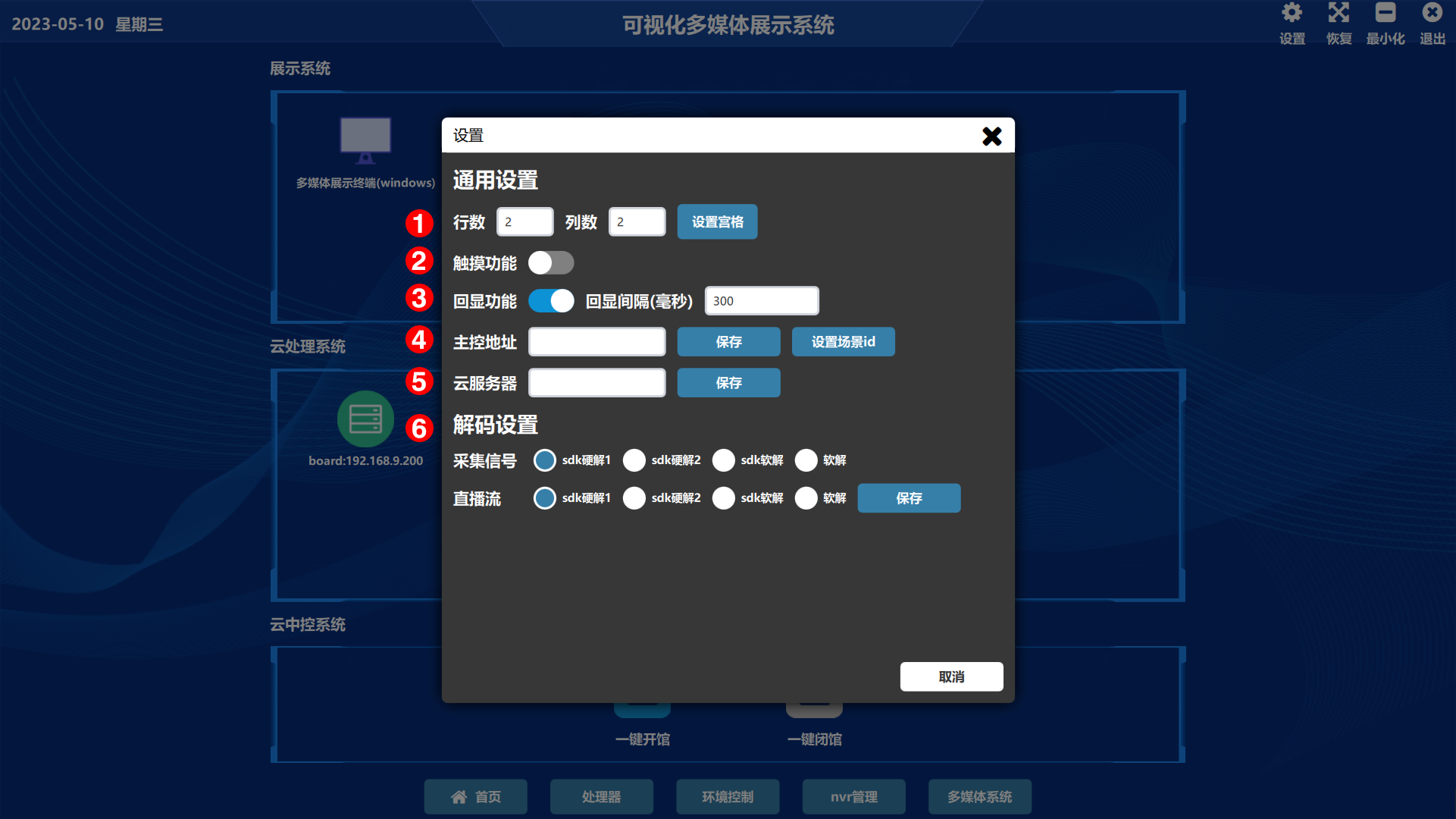
Task: Click the 回显间隔(毫秒) input field
Action: point(762,301)
